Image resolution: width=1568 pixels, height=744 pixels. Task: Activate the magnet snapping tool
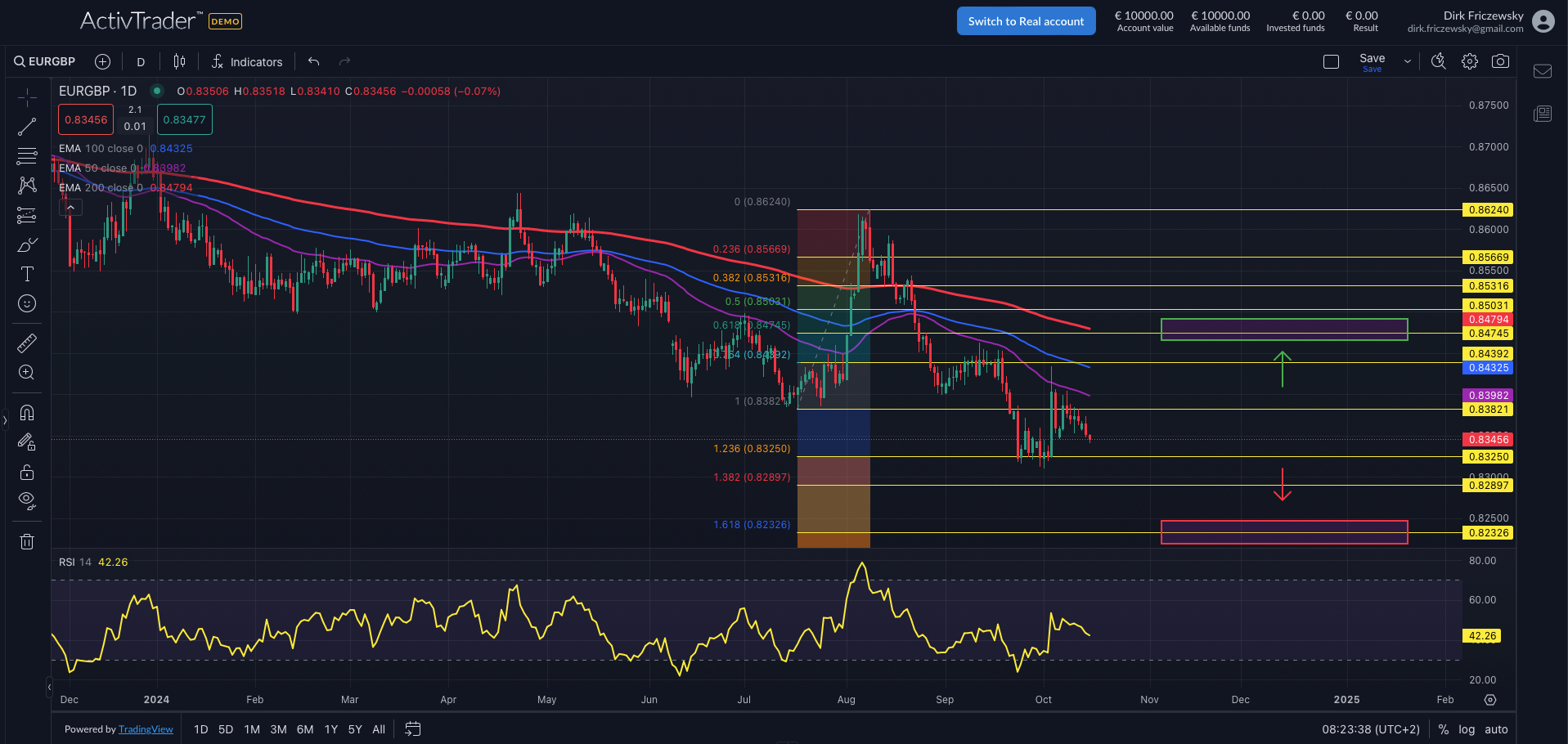pos(27,413)
